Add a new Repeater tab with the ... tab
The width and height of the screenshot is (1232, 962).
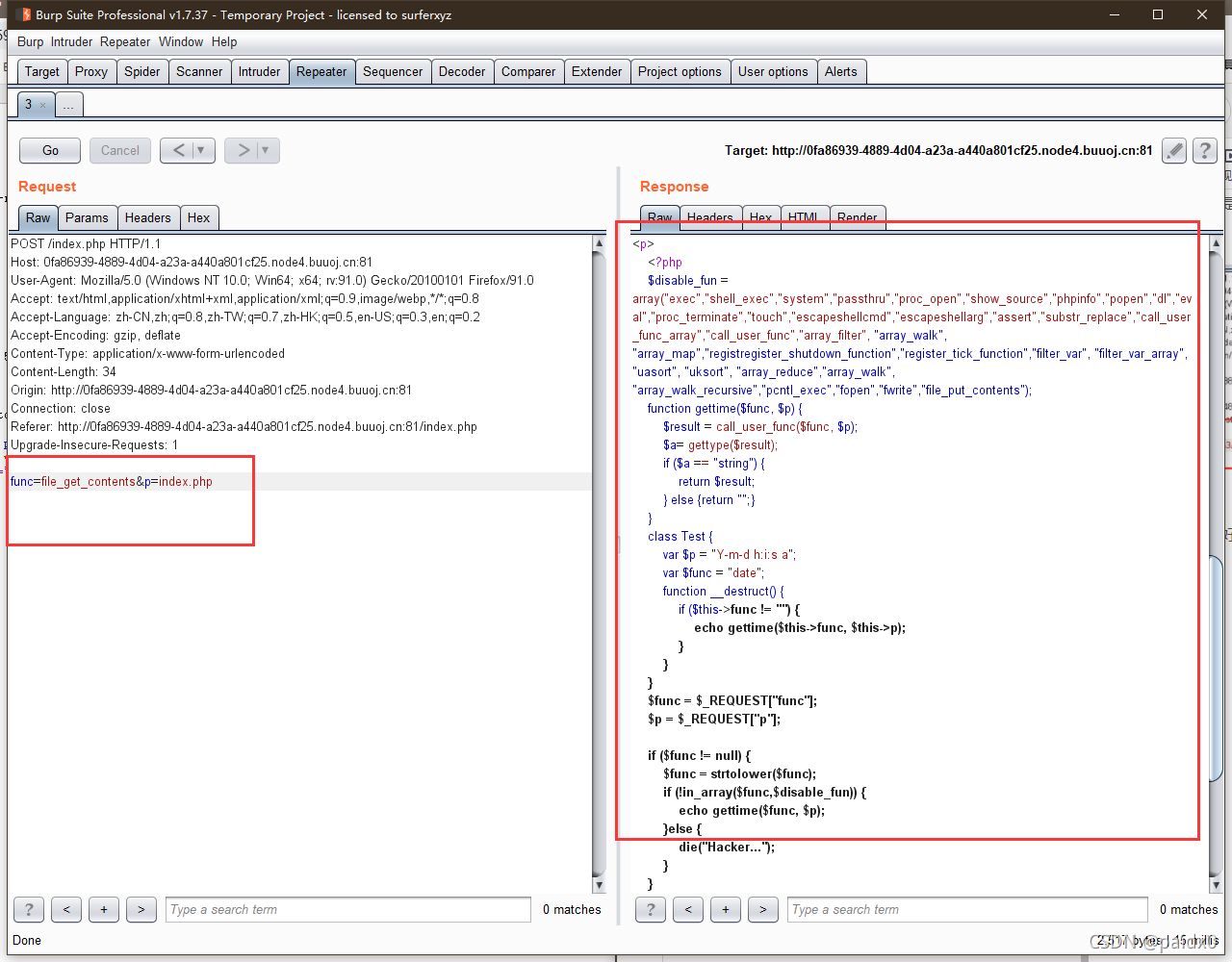point(68,105)
